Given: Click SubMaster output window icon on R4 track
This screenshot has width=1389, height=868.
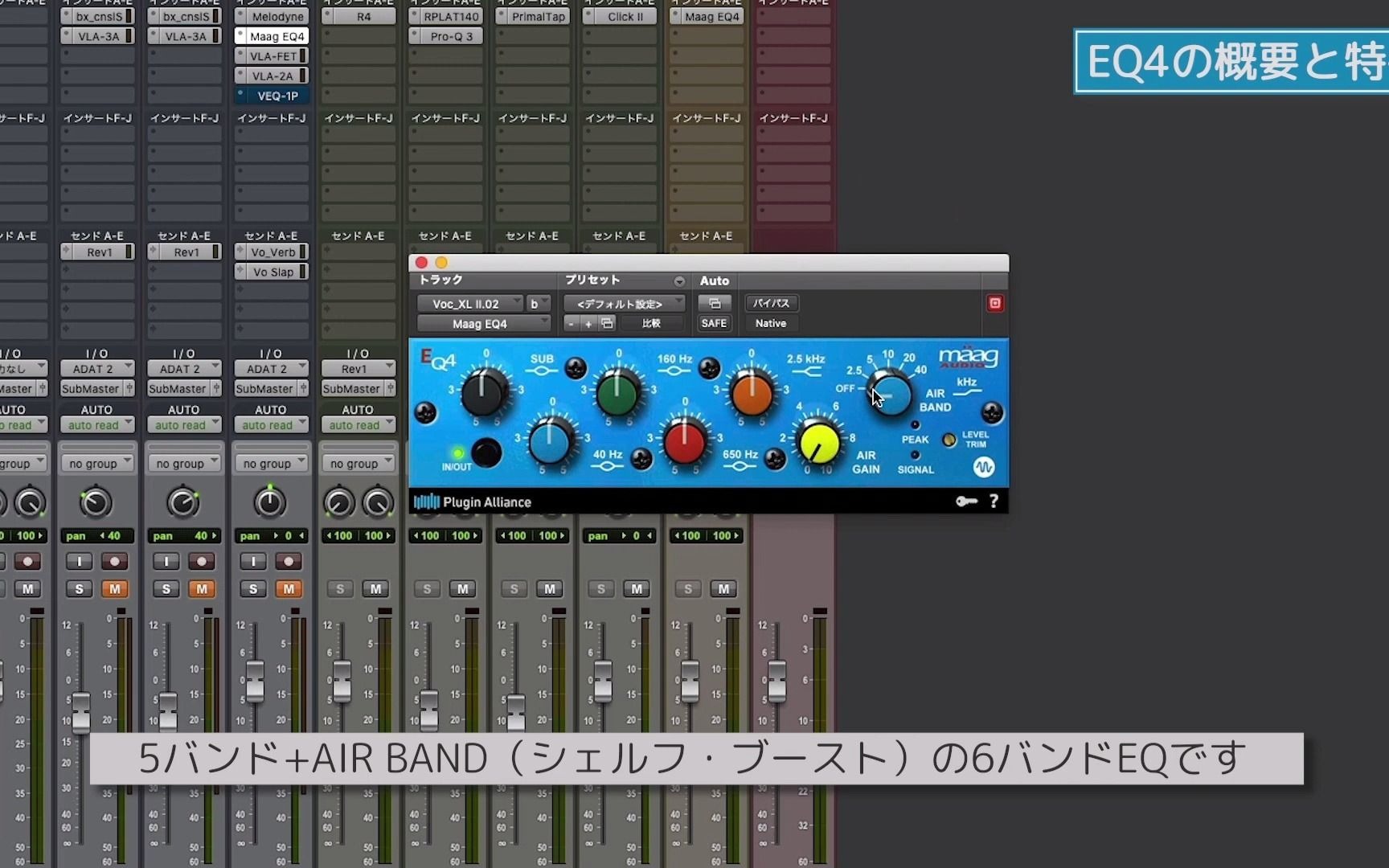Looking at the screenshot, I should pyautogui.click(x=390, y=388).
